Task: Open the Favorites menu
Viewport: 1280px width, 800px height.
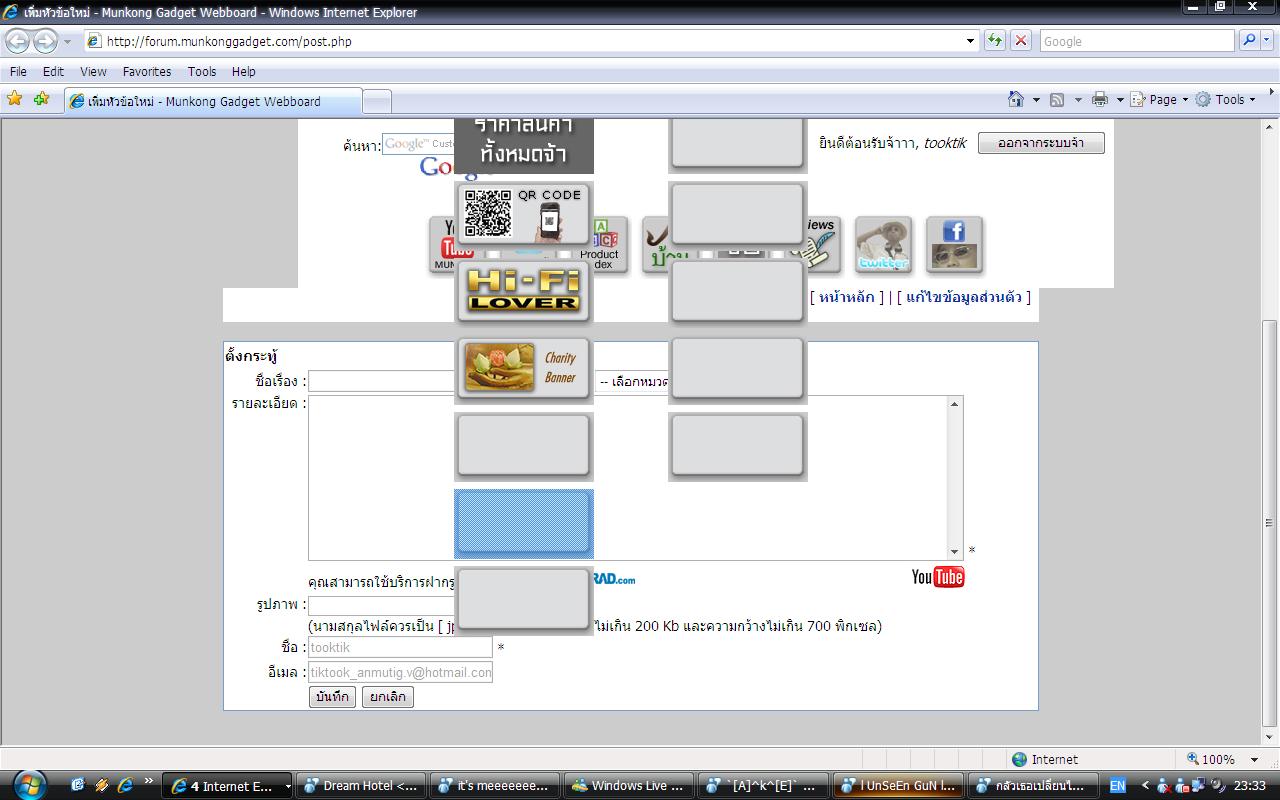Action: pyautogui.click(x=147, y=71)
